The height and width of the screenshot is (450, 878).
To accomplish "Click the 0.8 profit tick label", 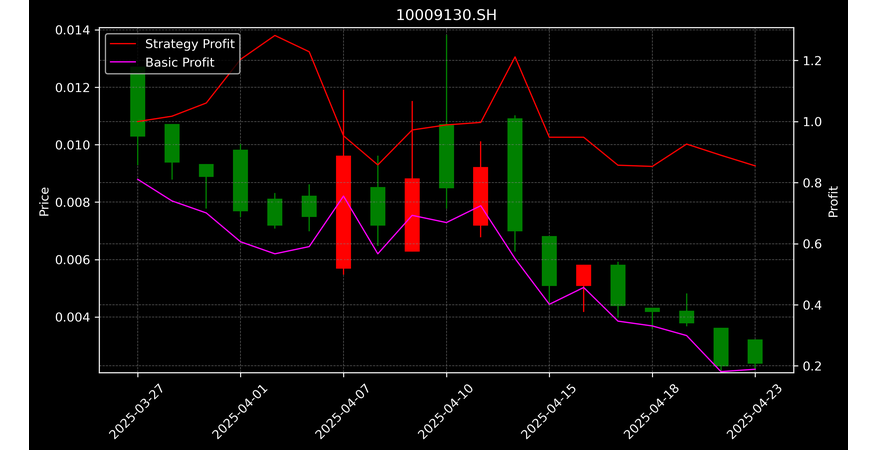I will click(x=811, y=183).
